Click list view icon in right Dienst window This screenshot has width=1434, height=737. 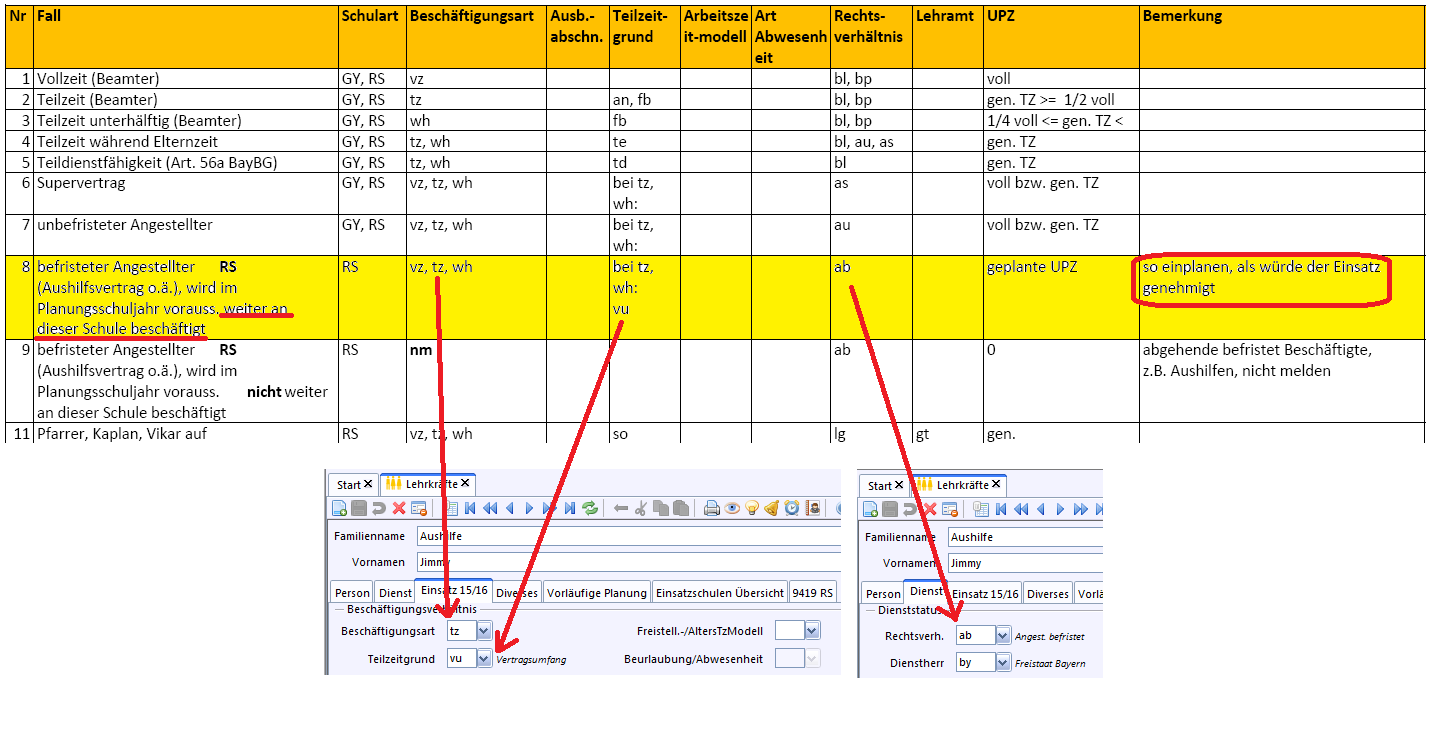pos(981,509)
